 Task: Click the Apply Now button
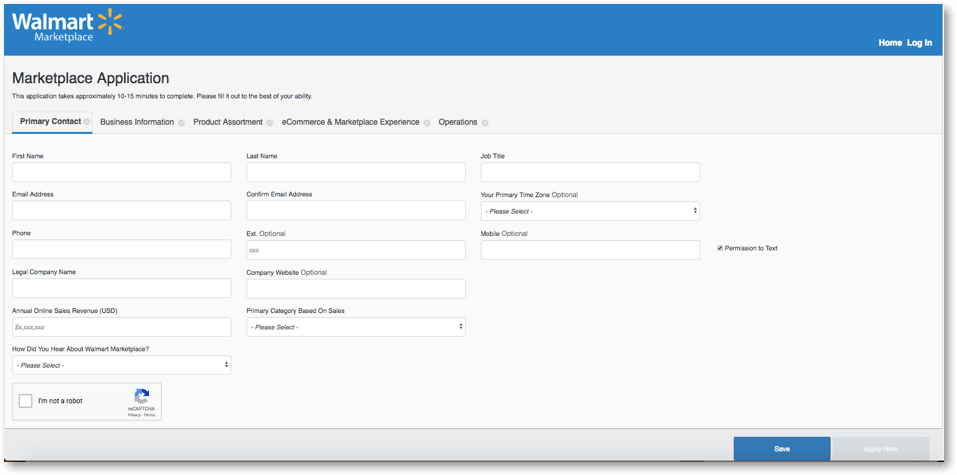pyautogui.click(x=881, y=449)
